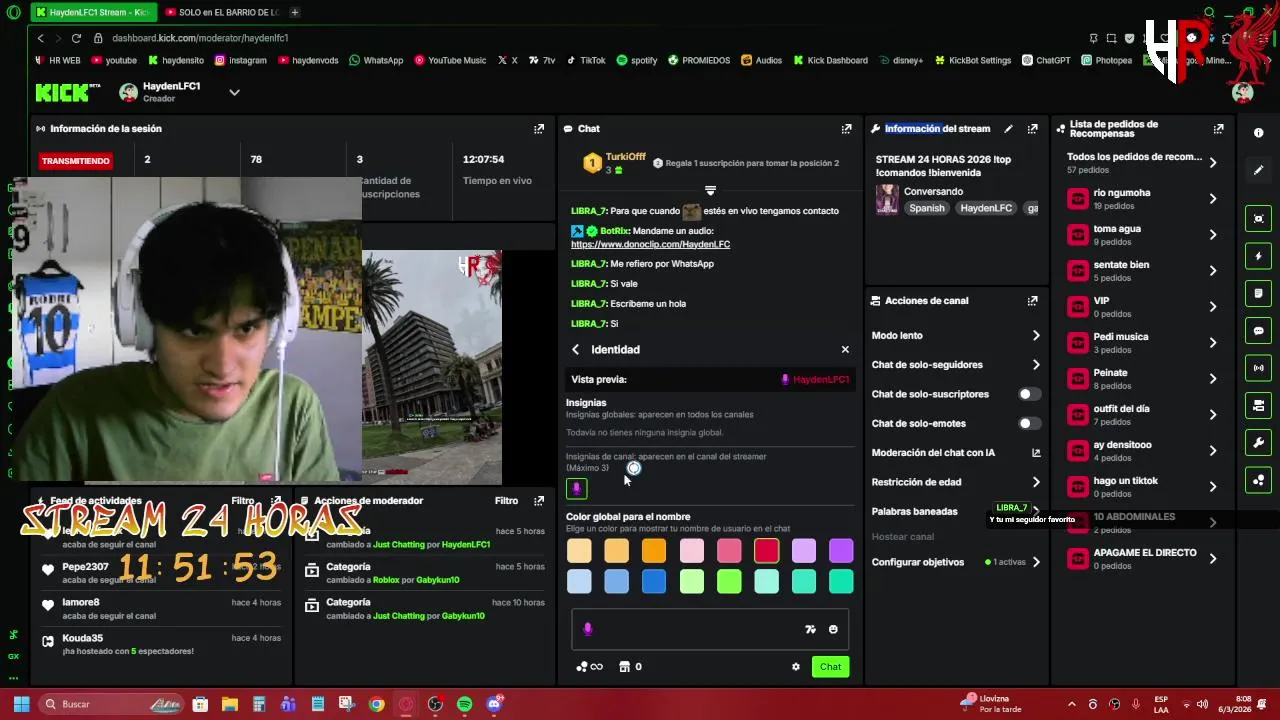Click the channel points infinity icon
1280x720 pixels.
(590, 667)
